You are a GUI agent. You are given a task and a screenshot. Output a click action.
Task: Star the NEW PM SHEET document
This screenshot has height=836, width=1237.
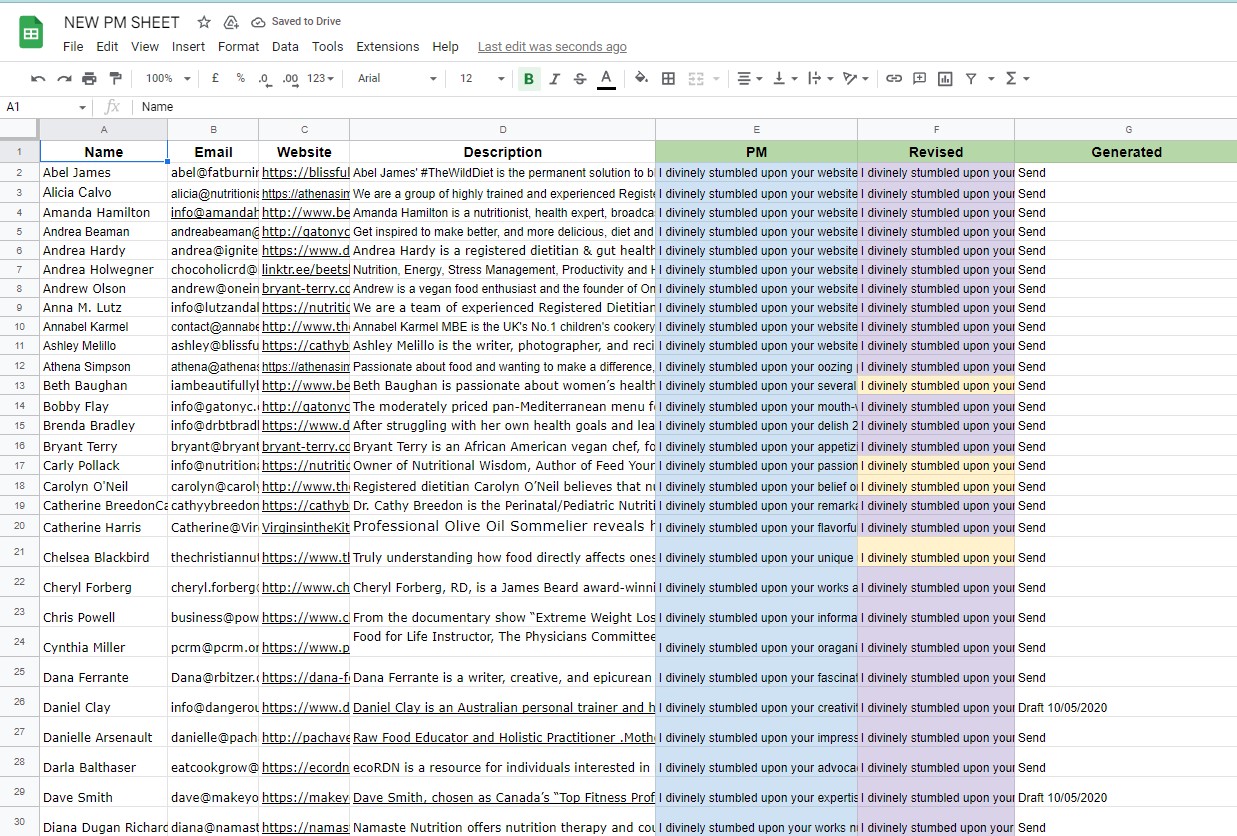[x=204, y=22]
